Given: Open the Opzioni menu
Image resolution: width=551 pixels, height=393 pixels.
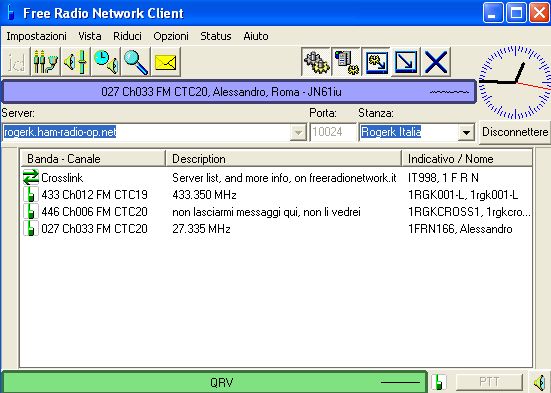Looking at the screenshot, I should [171, 36].
